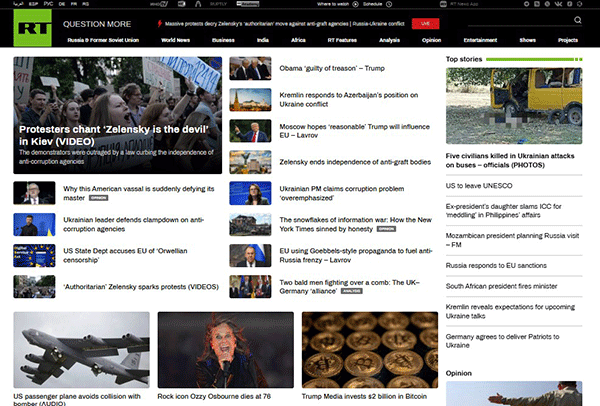Viewport: 600px width, 406px height.
Task: Open 'Protesters chant Zelensky is the devil' headline
Action: pos(114,135)
